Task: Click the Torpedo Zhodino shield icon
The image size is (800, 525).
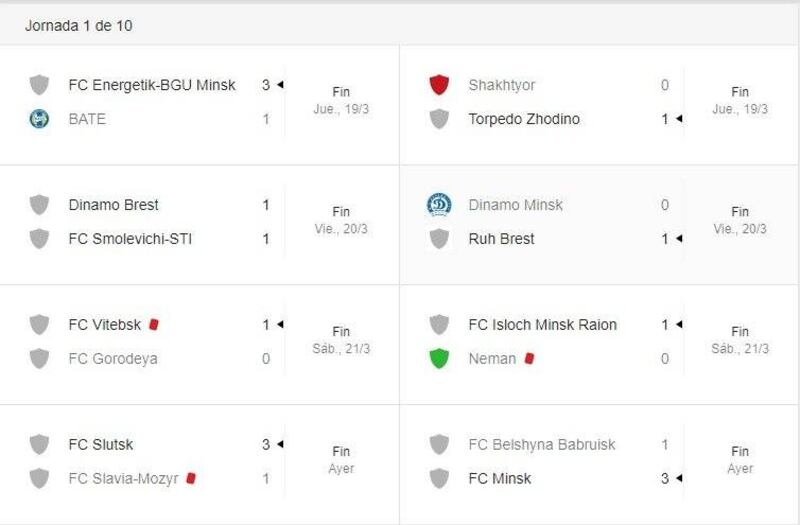Action: click(x=439, y=119)
